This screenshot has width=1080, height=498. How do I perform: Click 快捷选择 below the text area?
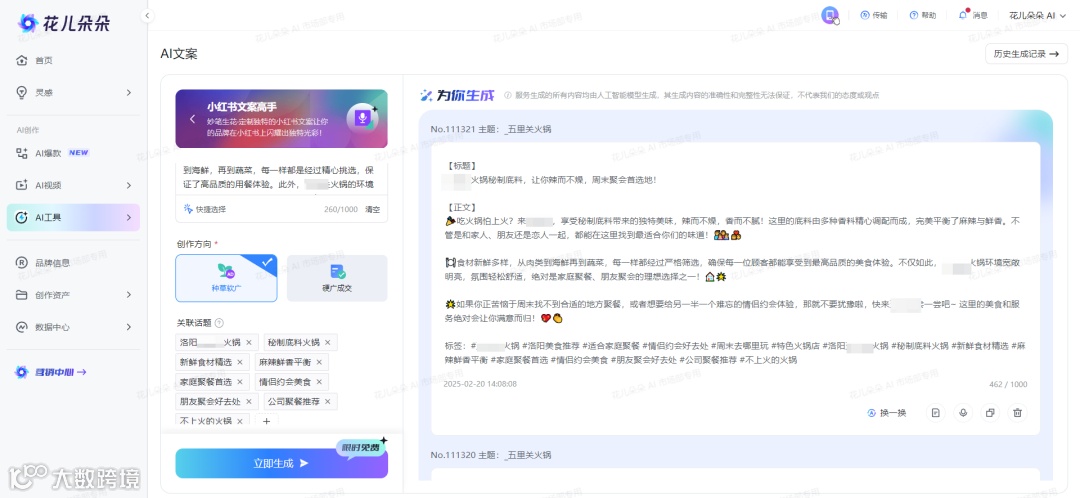point(205,209)
